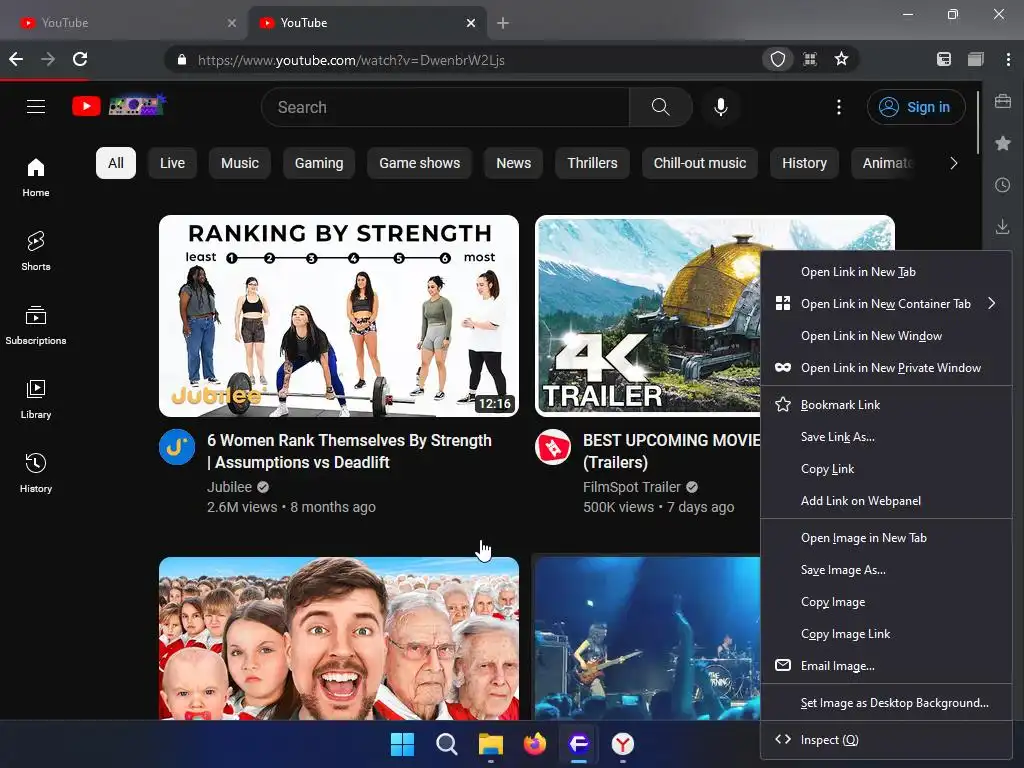Image resolution: width=1024 pixels, height=768 pixels.
Task: Reload the current YouTube page
Action: pos(80,59)
